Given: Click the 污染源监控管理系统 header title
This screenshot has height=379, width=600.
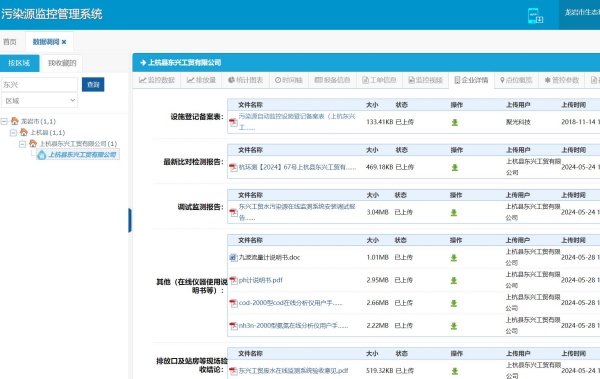Looking at the screenshot, I should [52, 14].
